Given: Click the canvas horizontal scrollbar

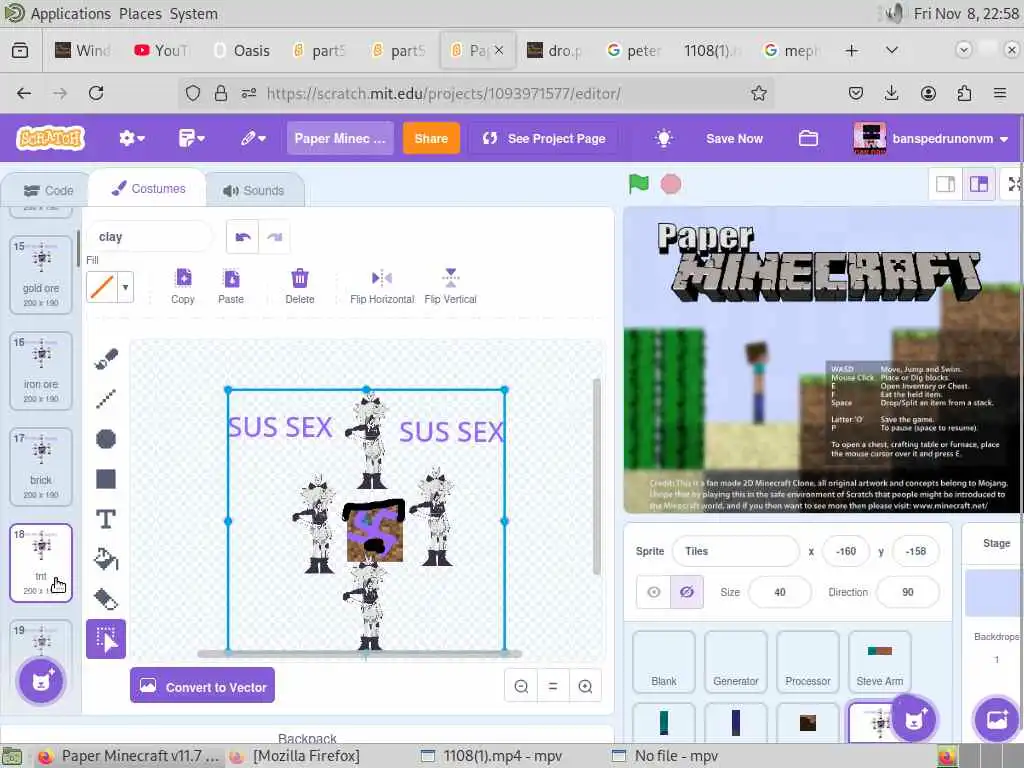Looking at the screenshot, I should point(359,653).
